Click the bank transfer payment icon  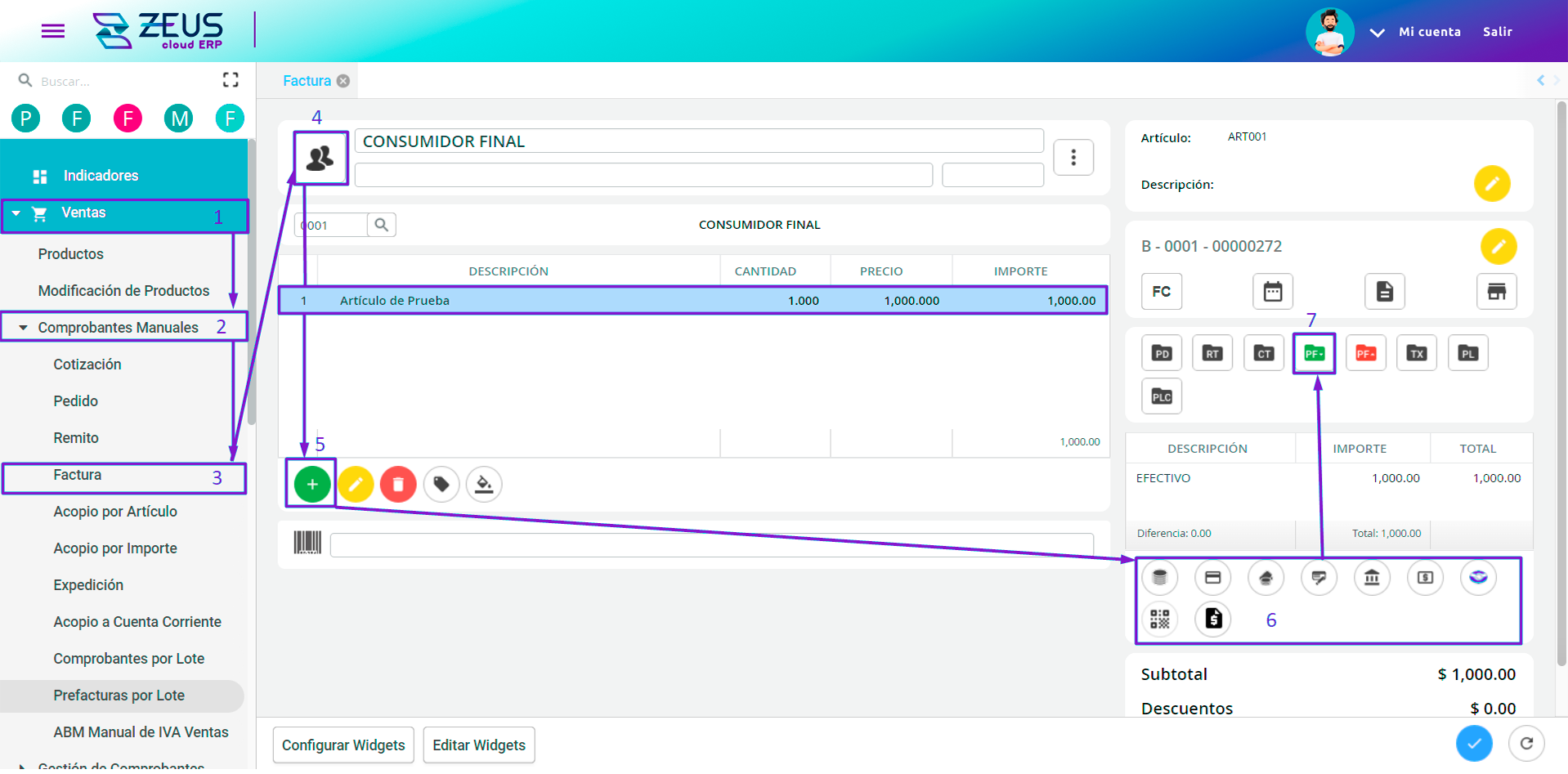pos(1372,577)
